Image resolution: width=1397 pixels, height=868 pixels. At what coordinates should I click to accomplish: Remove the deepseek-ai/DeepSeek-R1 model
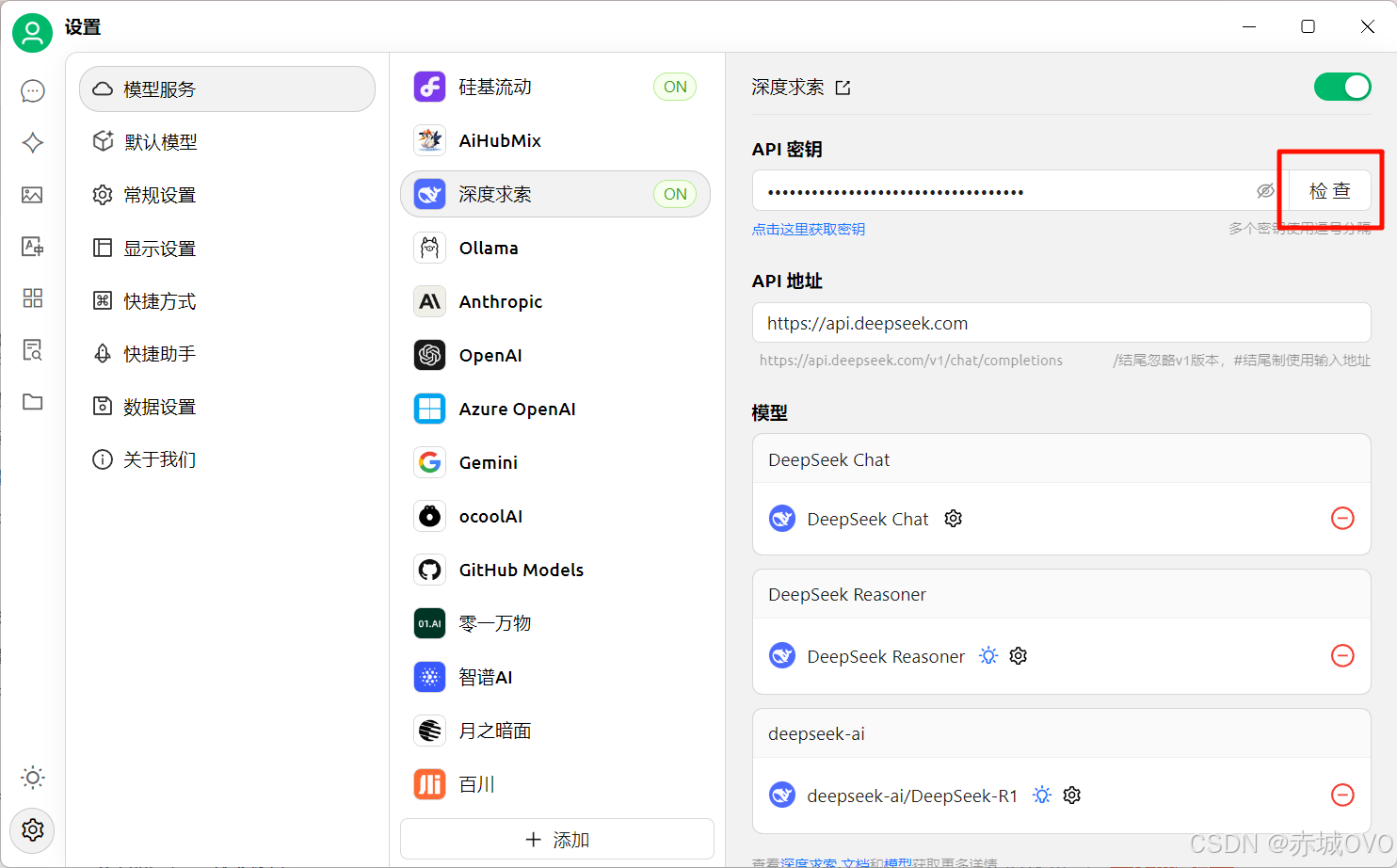tap(1342, 795)
